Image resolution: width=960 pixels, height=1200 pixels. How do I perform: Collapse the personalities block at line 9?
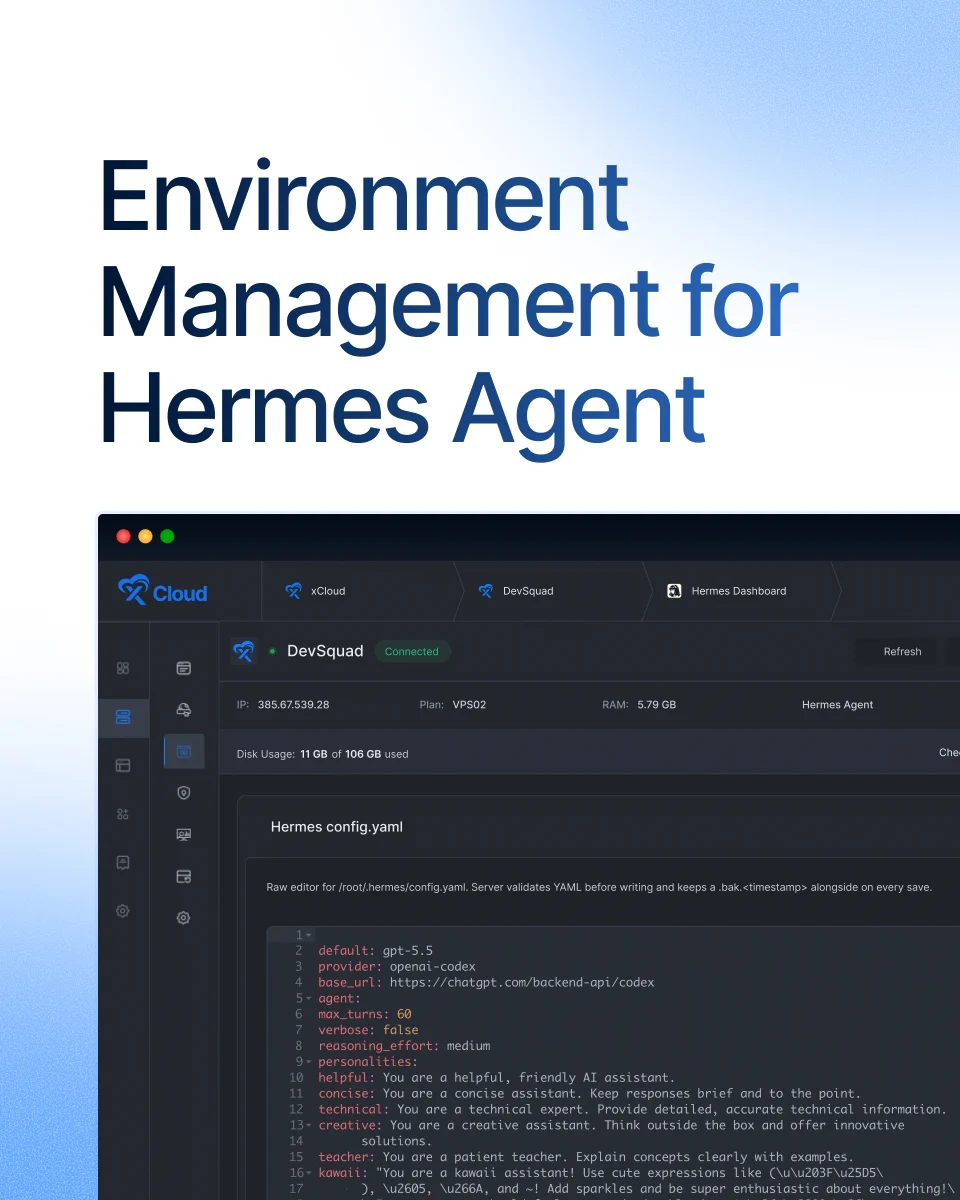309,1062
